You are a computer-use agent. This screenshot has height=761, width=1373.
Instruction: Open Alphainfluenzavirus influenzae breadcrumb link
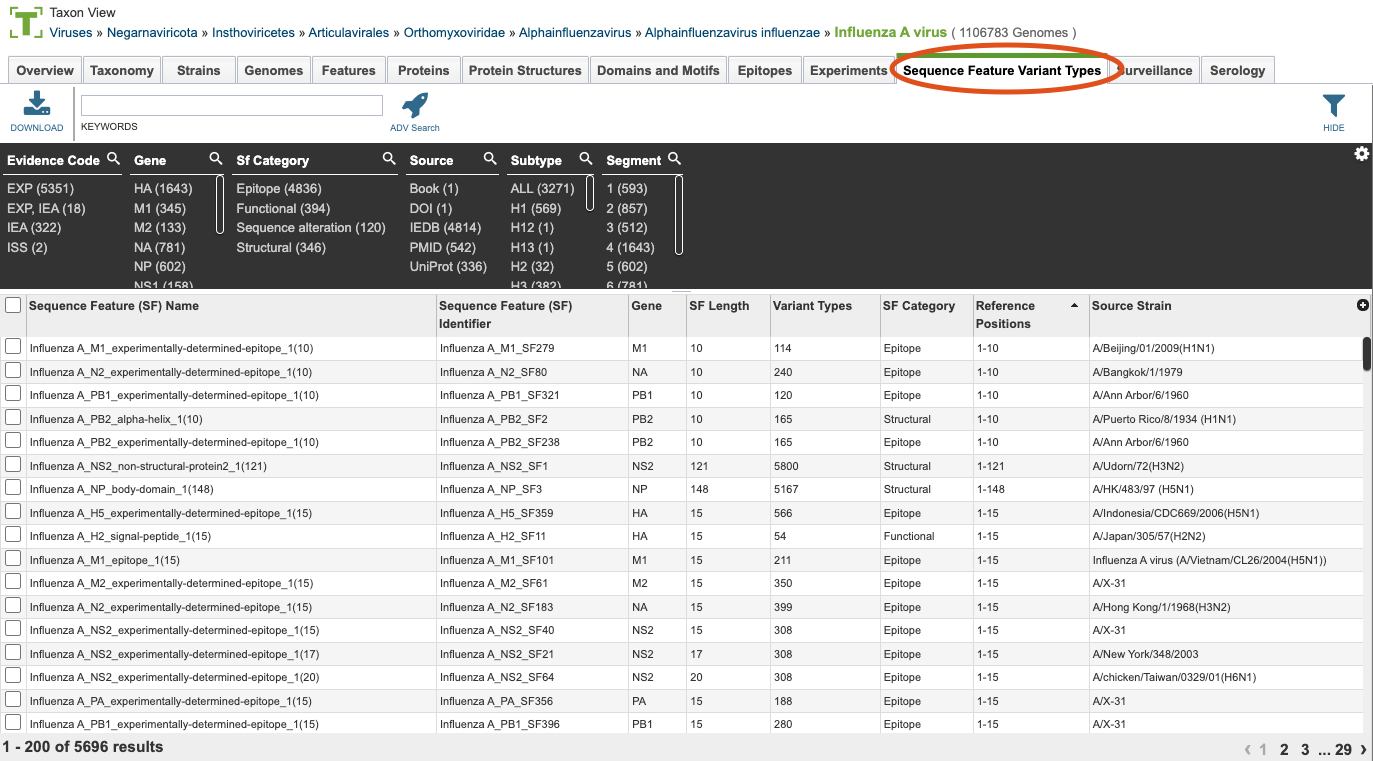click(x=734, y=33)
